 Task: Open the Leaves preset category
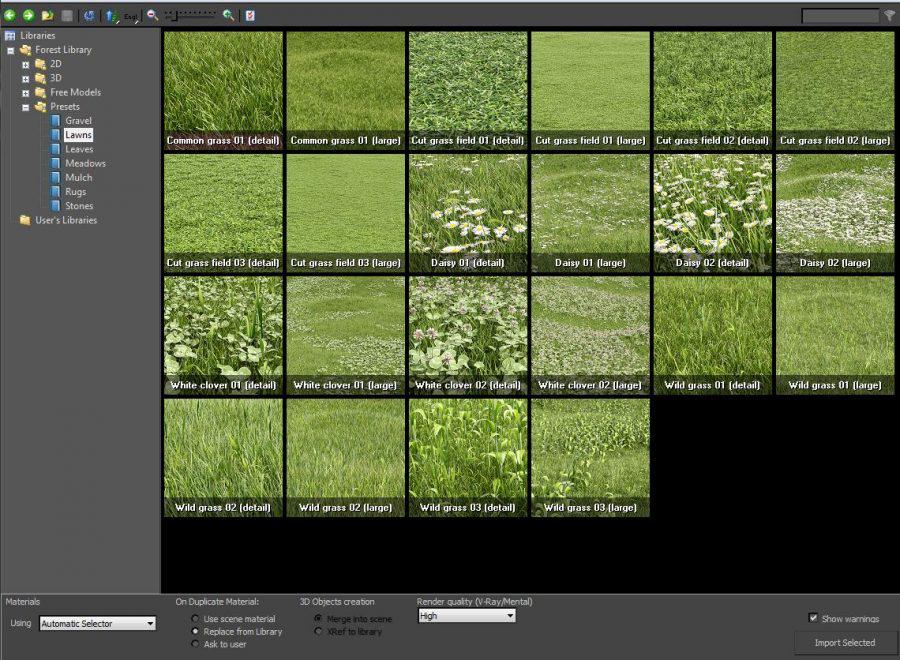79,149
